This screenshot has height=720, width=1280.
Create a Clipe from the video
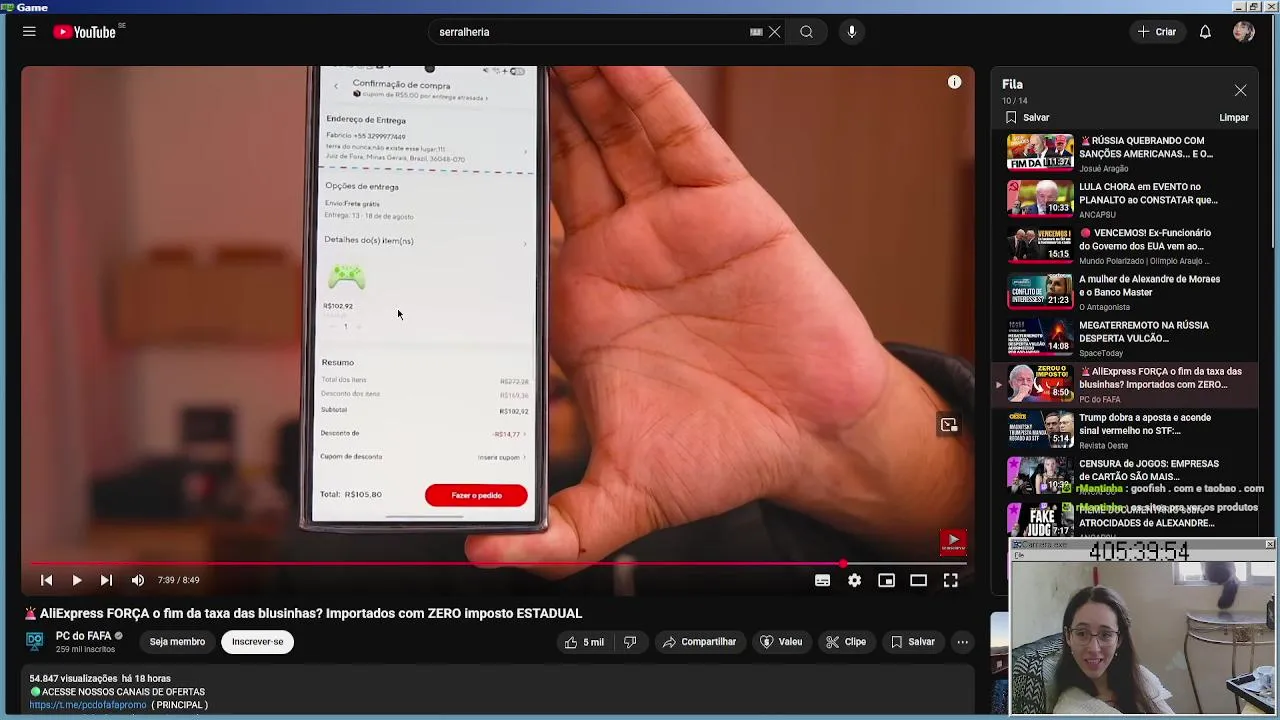click(846, 642)
